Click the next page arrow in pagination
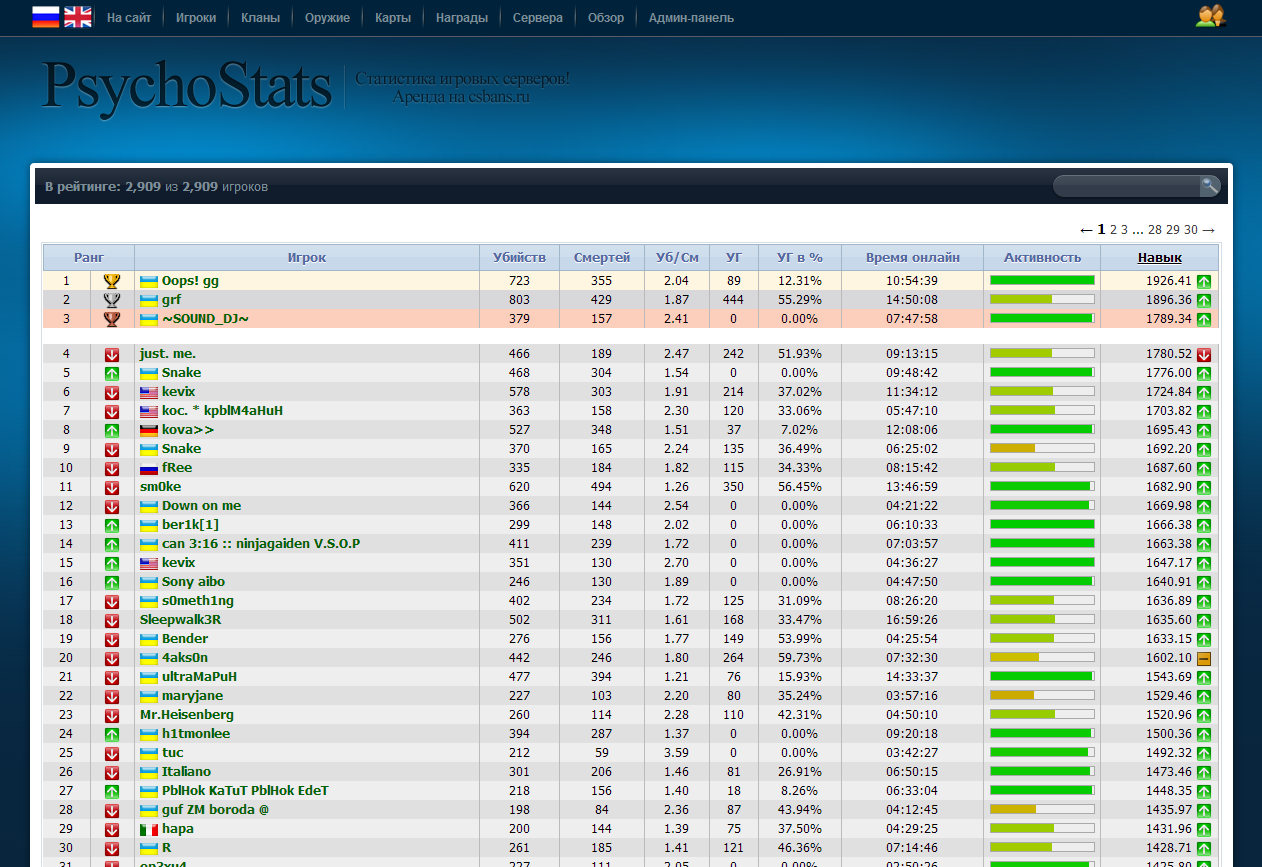The width and height of the screenshot is (1262, 867). pyautogui.click(x=1208, y=230)
